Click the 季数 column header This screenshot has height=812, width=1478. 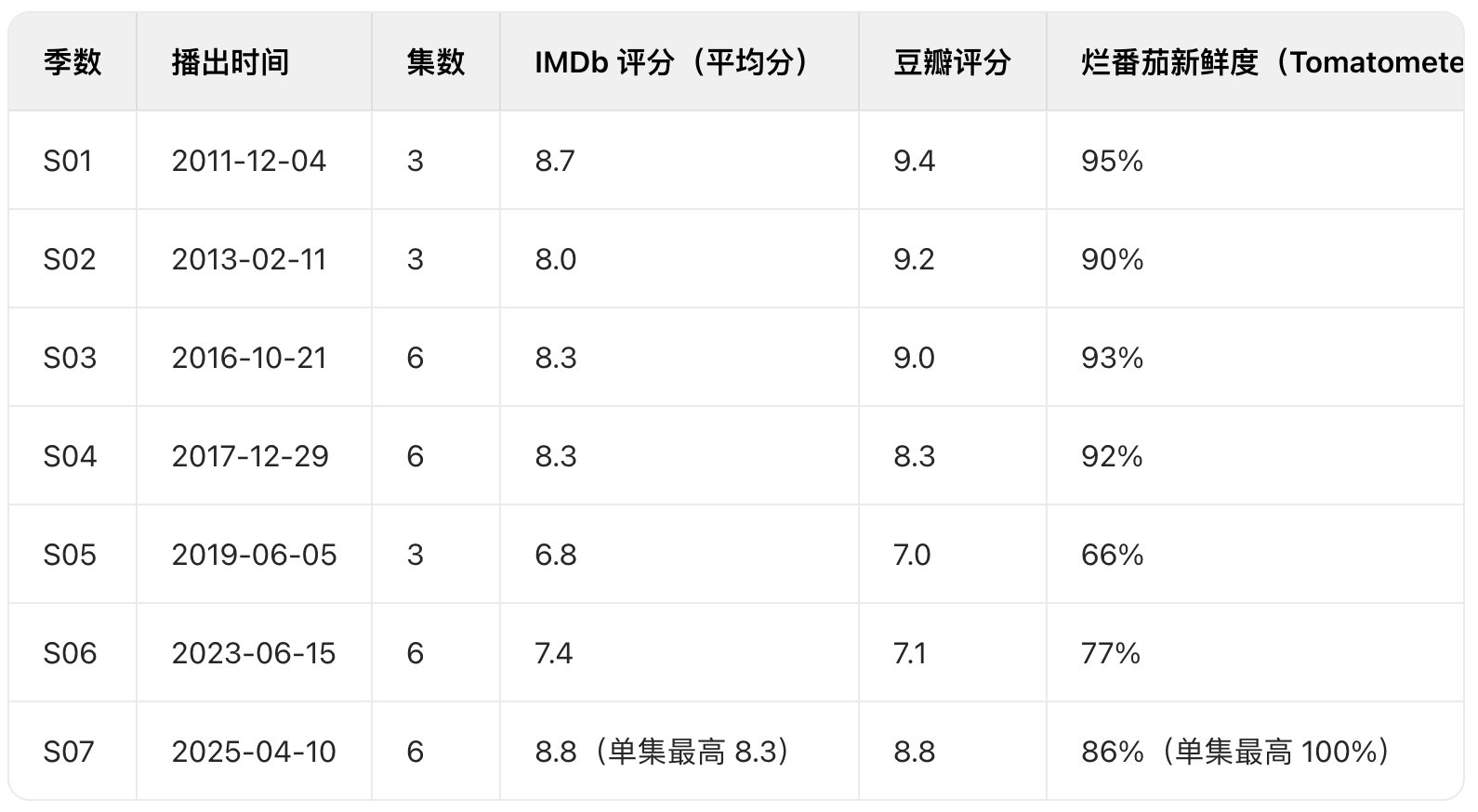point(73,62)
